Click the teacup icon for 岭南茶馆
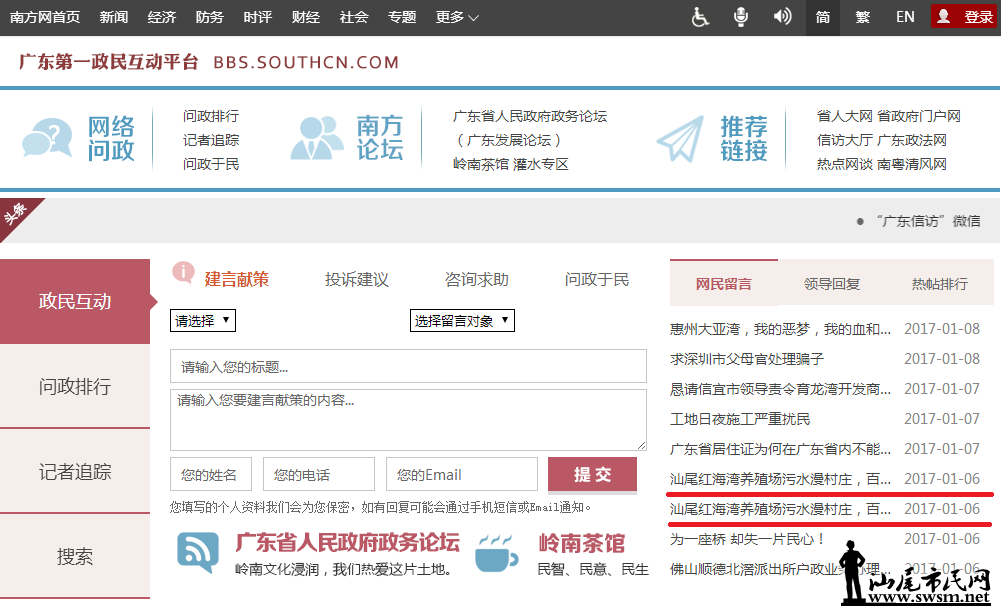 point(496,553)
